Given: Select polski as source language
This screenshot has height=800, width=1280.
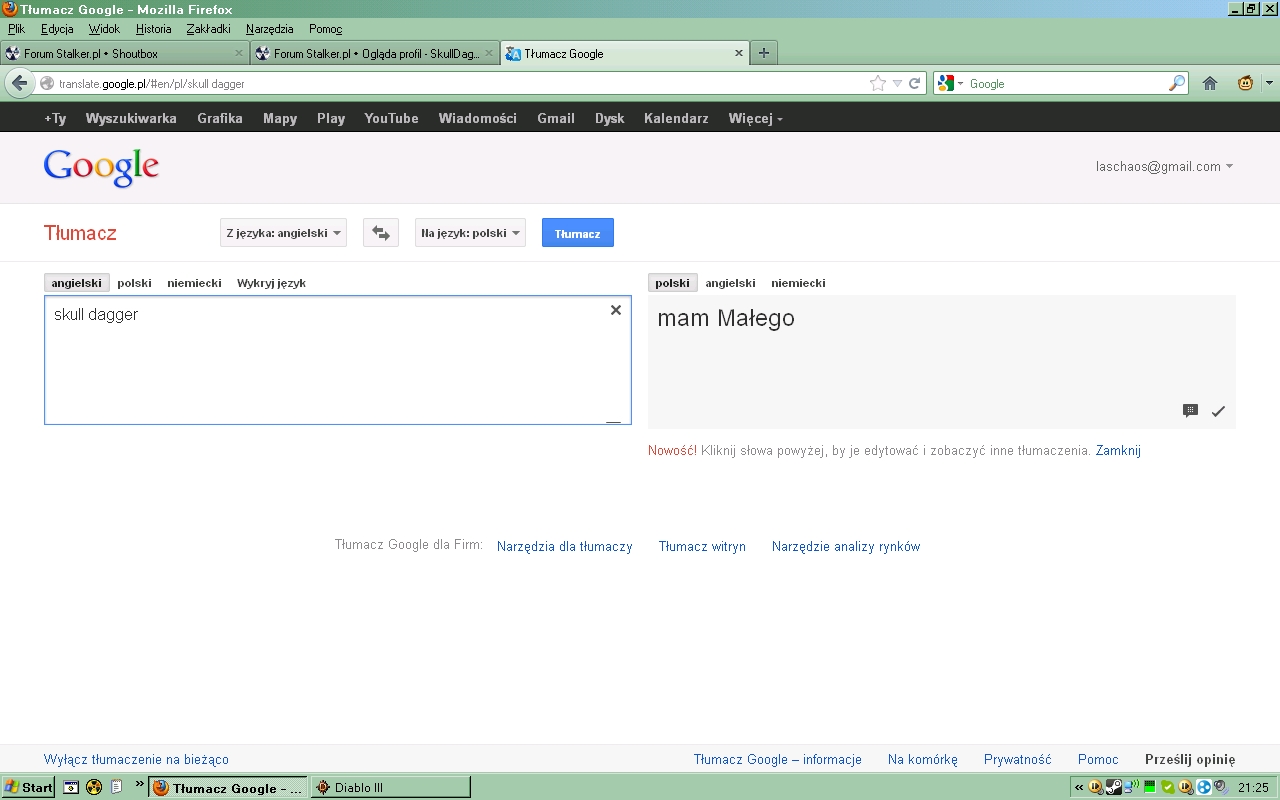Looking at the screenshot, I should point(134,283).
